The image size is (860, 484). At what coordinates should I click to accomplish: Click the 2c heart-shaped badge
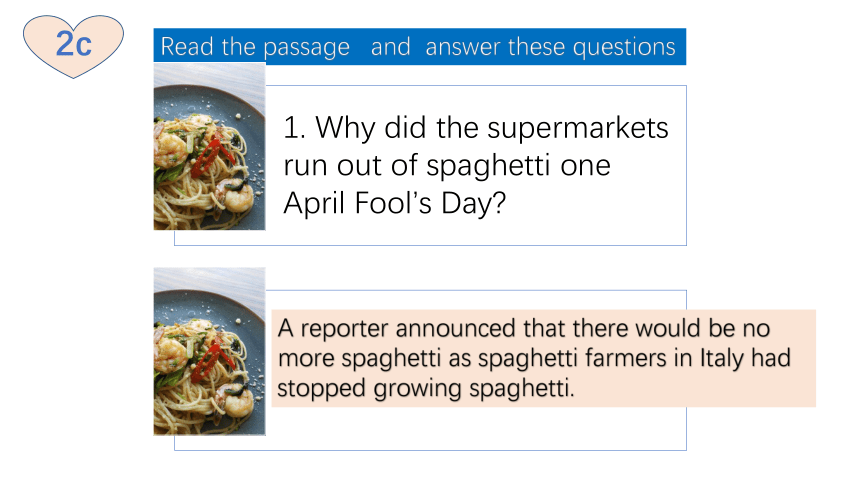click(x=73, y=46)
